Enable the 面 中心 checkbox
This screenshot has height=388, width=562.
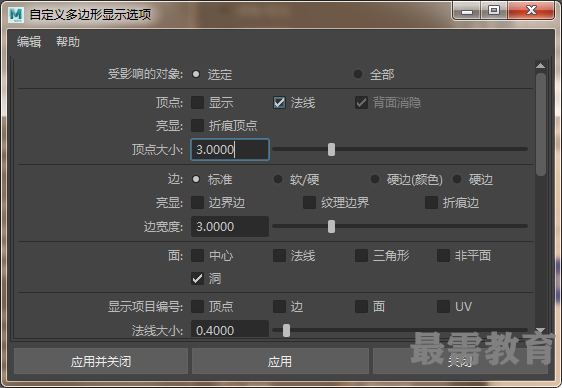pos(197,255)
